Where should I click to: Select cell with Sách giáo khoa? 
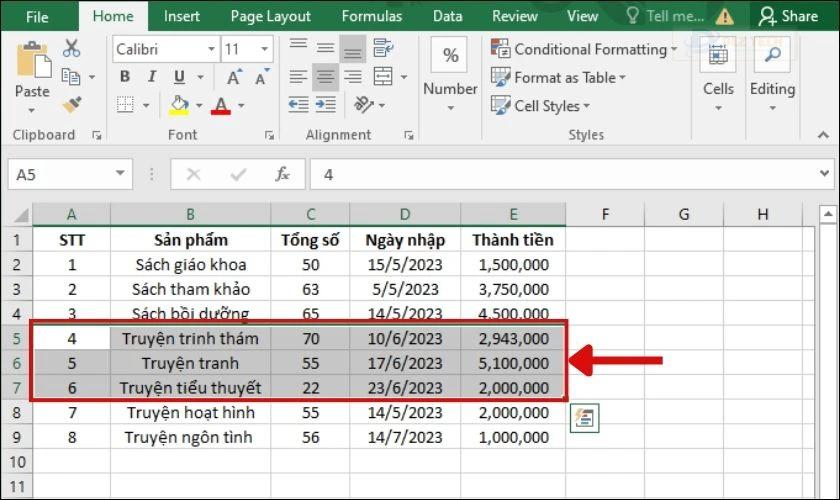[x=190, y=265]
